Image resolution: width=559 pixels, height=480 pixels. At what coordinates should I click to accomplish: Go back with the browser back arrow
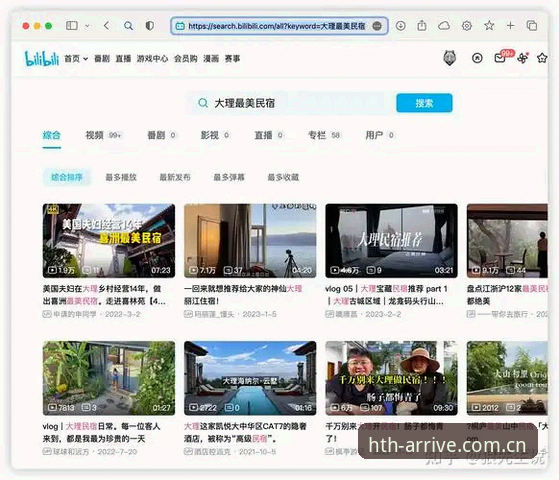106,26
